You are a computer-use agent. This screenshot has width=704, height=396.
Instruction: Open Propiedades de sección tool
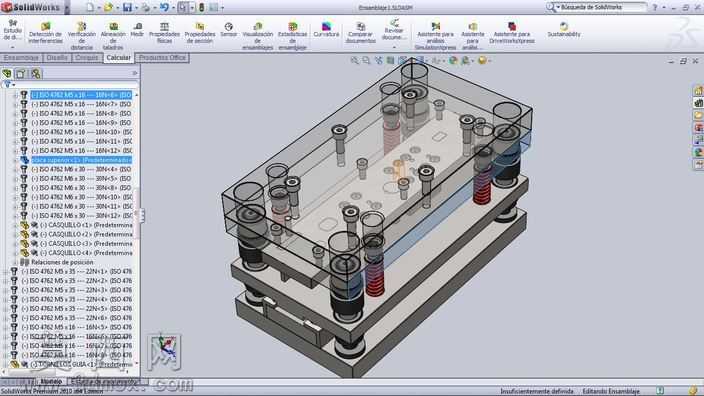[x=199, y=33]
